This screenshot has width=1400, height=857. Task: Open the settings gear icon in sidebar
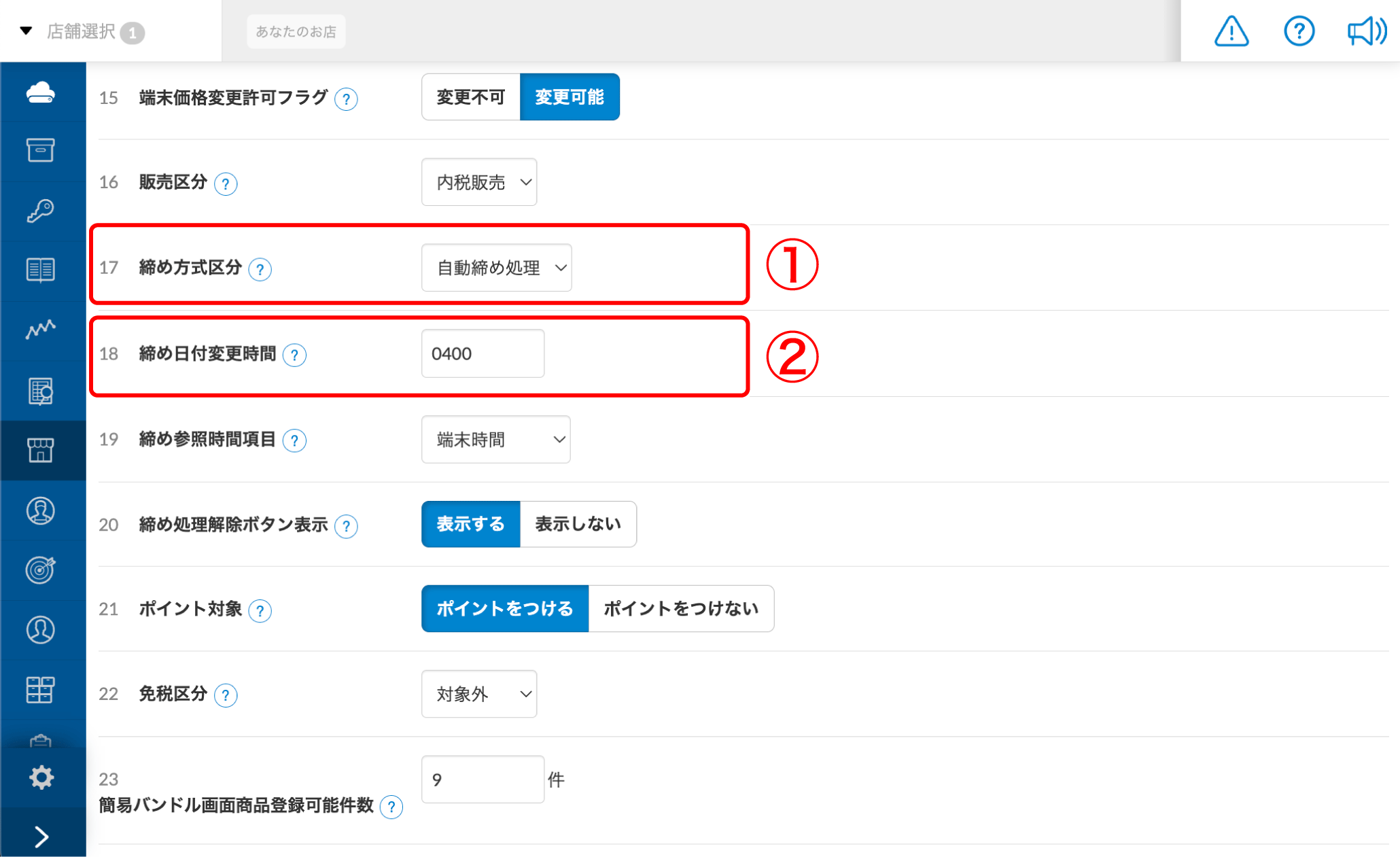[42, 777]
